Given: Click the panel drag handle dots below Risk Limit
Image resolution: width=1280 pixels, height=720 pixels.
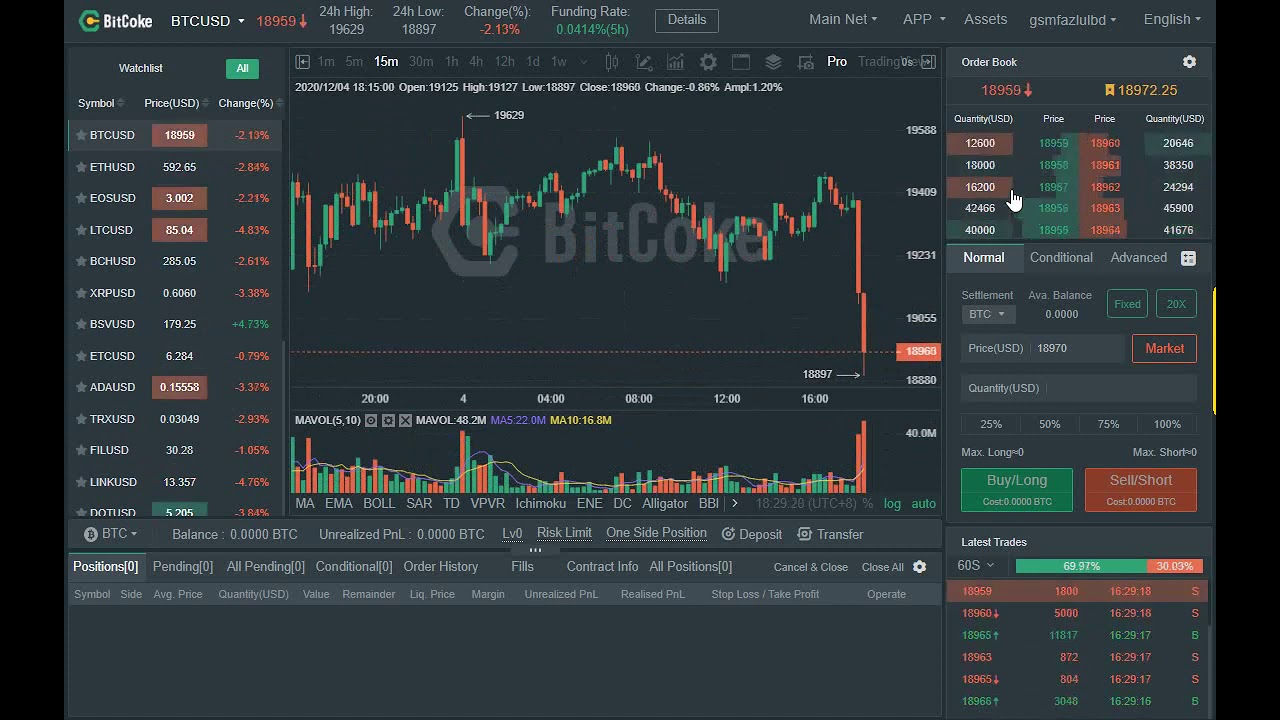Looking at the screenshot, I should (x=535, y=550).
